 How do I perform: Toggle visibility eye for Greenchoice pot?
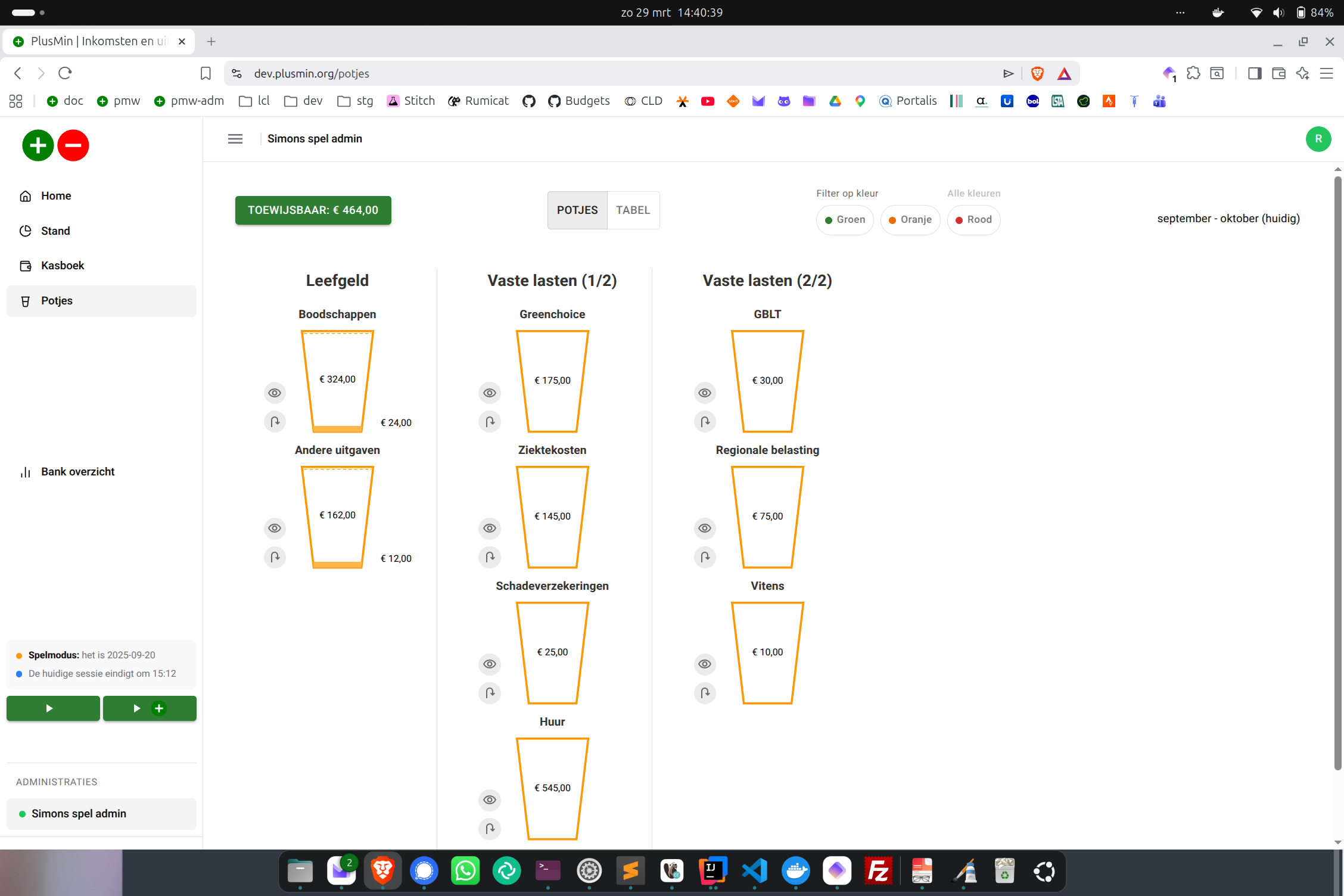pos(490,393)
